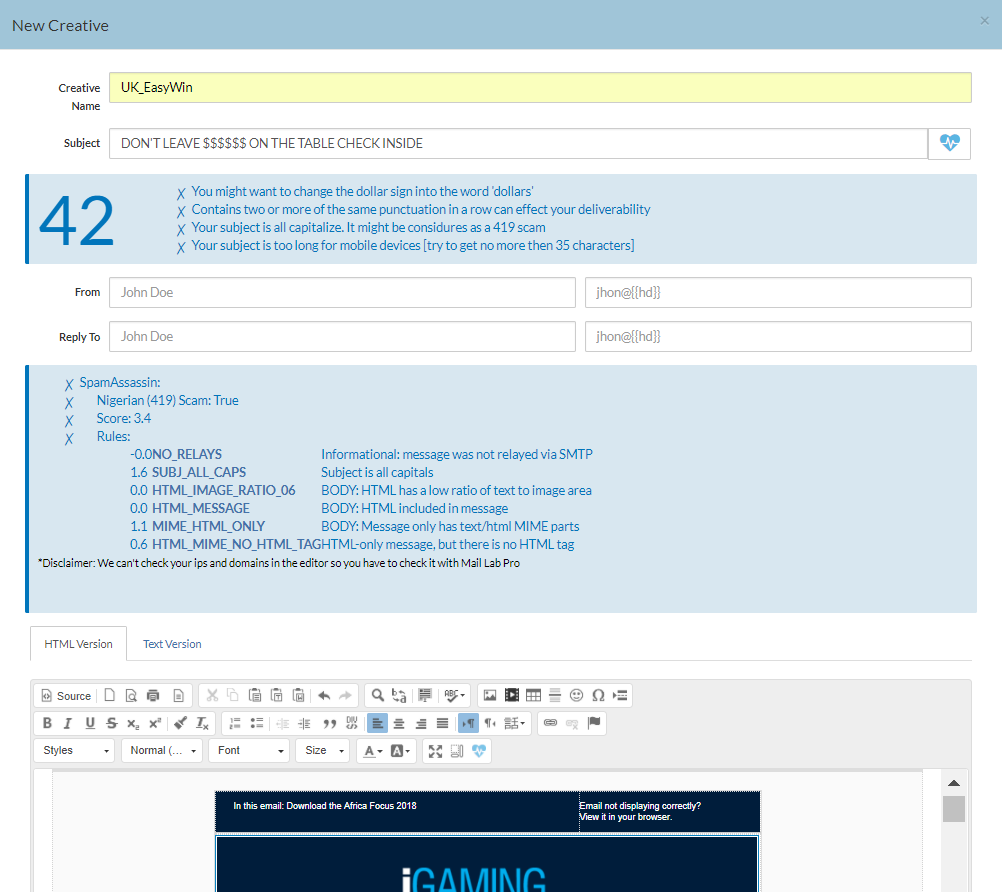Viewport: 1002px width, 892px height.
Task: Click the Insert Link icon
Action: coord(550,723)
